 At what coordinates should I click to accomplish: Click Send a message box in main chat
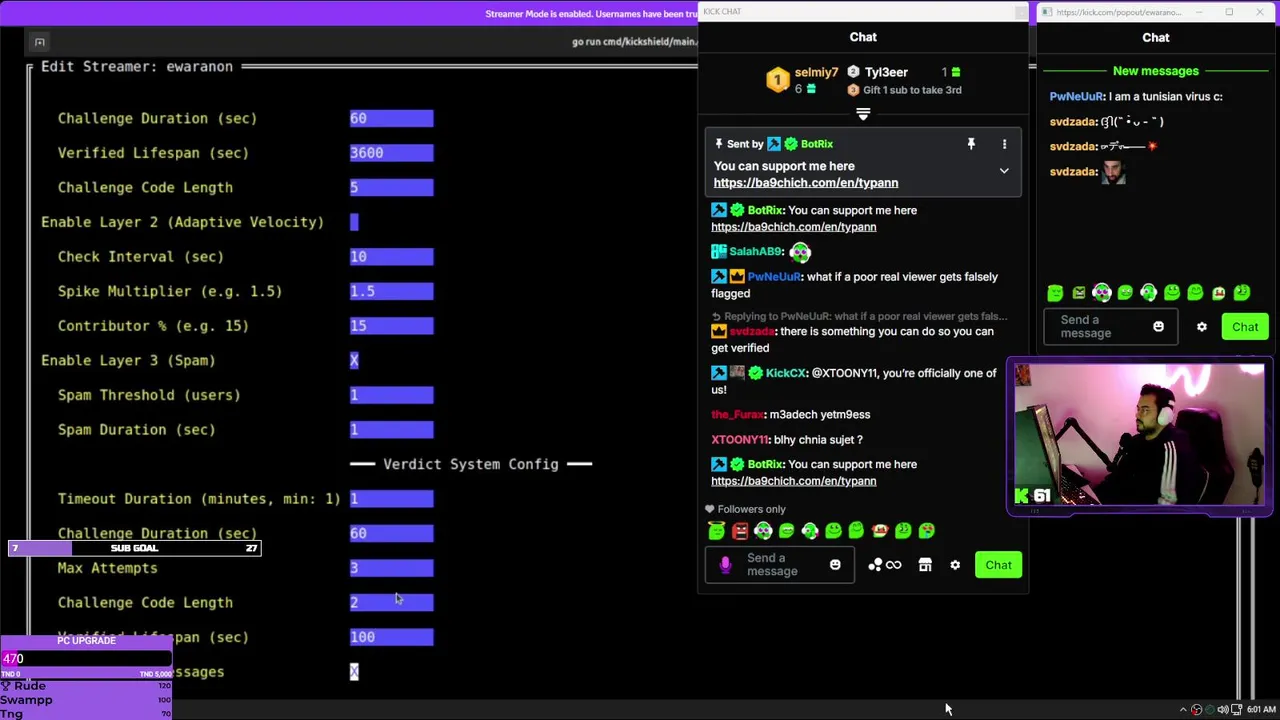click(779, 565)
